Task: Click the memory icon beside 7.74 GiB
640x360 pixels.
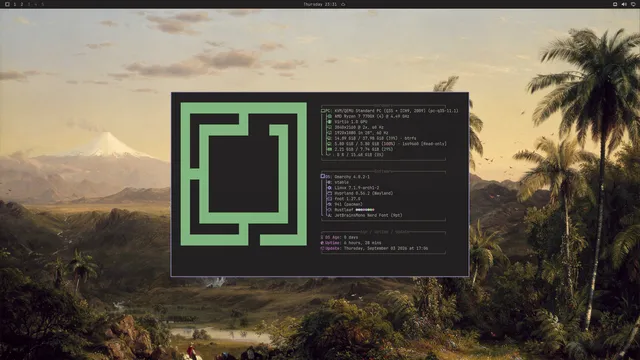Action: [329, 149]
